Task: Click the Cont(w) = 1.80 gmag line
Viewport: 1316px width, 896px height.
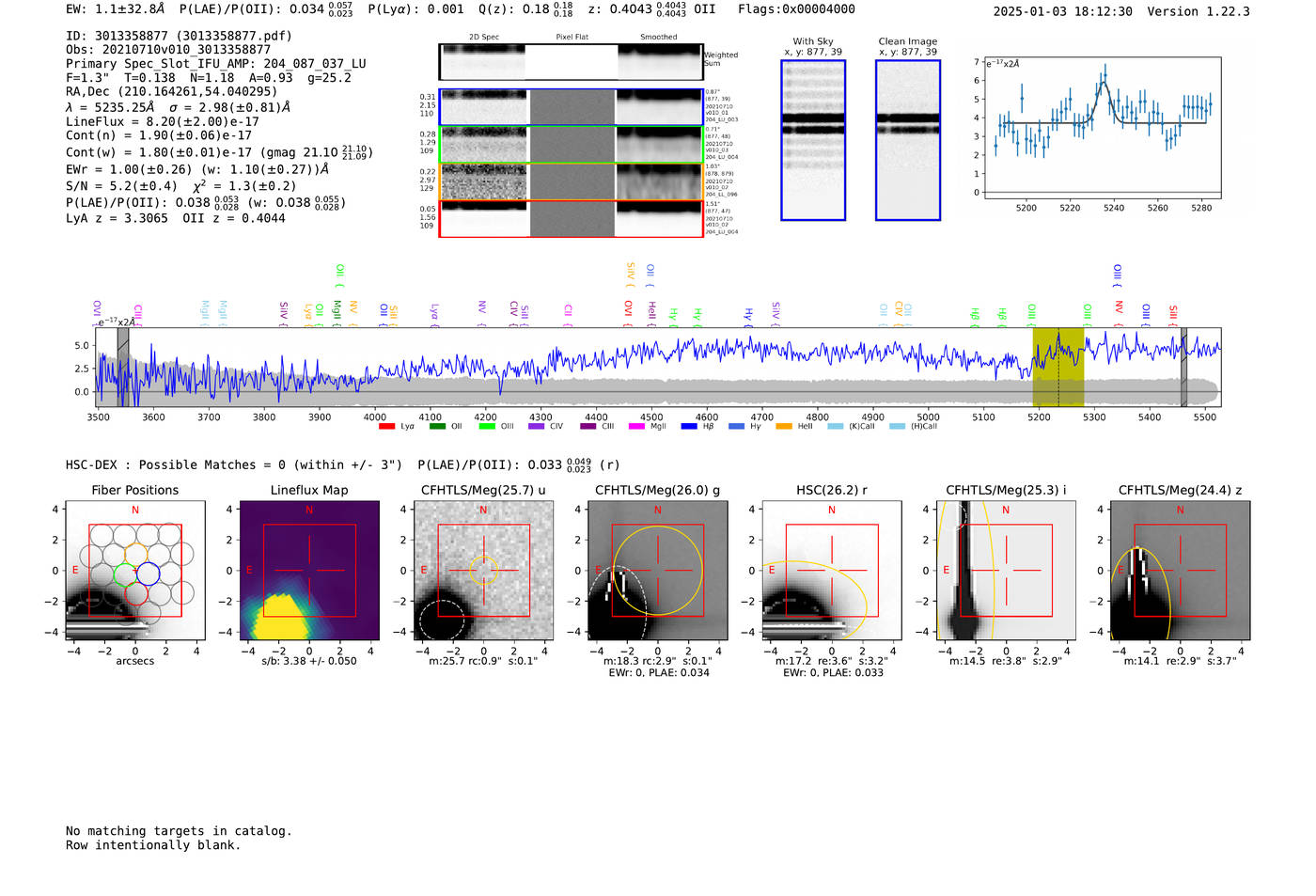Action: (220, 151)
